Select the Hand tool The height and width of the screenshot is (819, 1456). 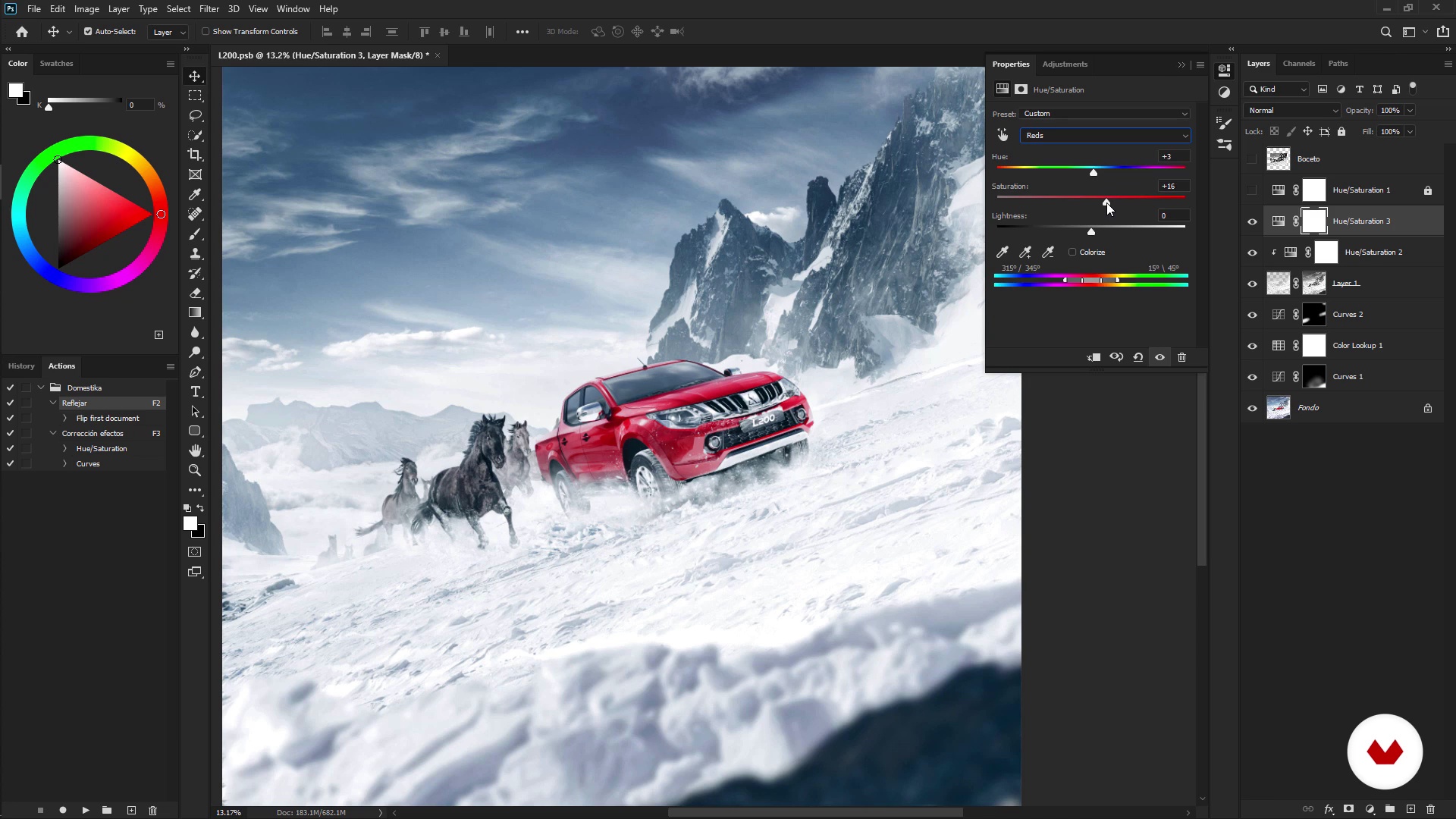point(195,450)
